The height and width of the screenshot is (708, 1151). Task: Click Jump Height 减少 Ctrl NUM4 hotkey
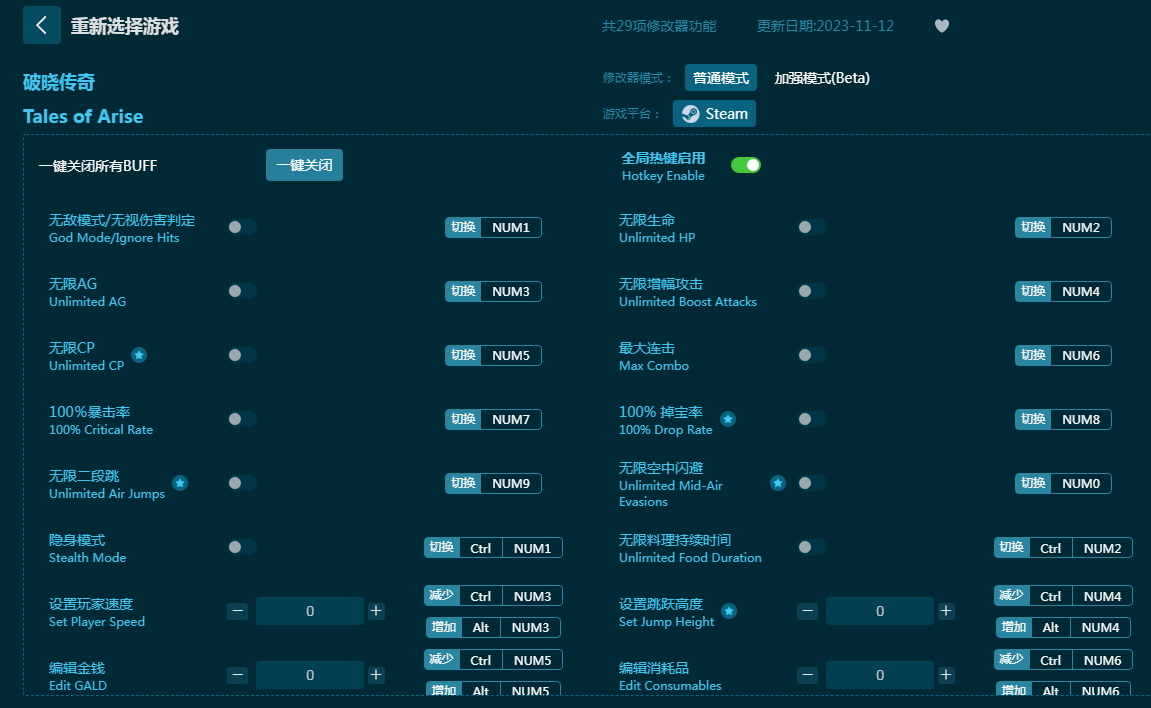(x=1063, y=596)
